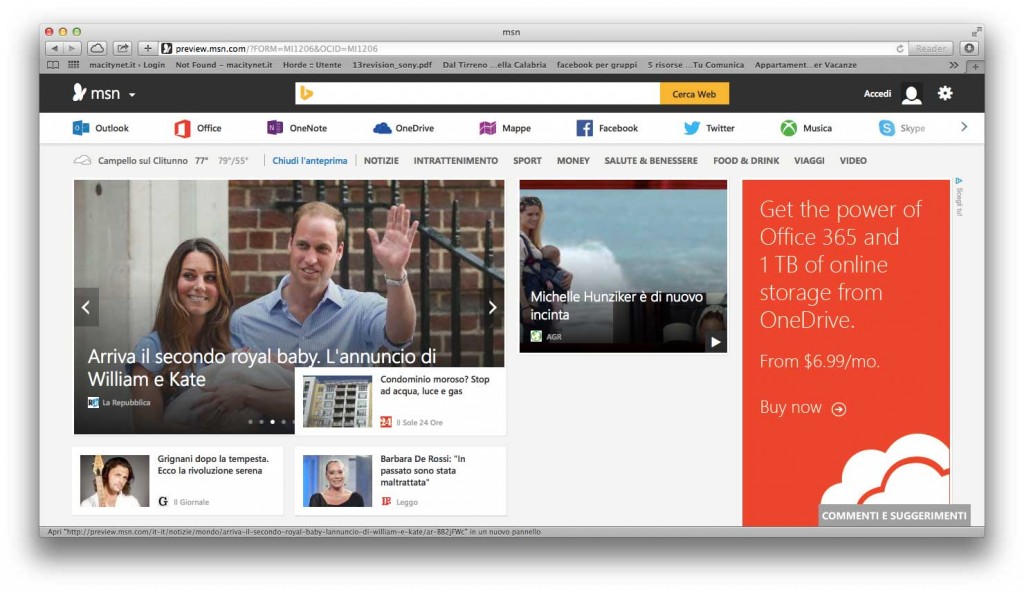Open Skype service icon
This screenshot has width=1024, height=592.
click(x=886, y=128)
